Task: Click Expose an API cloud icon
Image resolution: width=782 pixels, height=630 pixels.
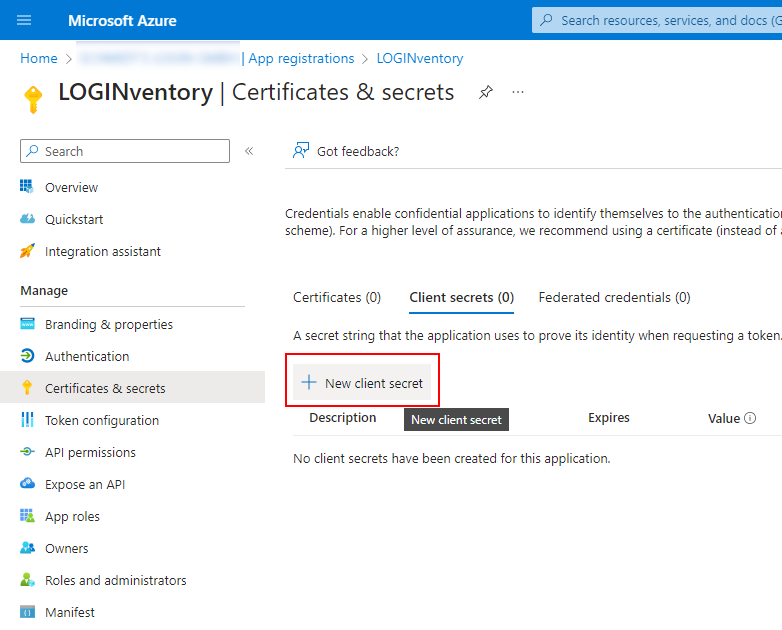Action: [27, 483]
